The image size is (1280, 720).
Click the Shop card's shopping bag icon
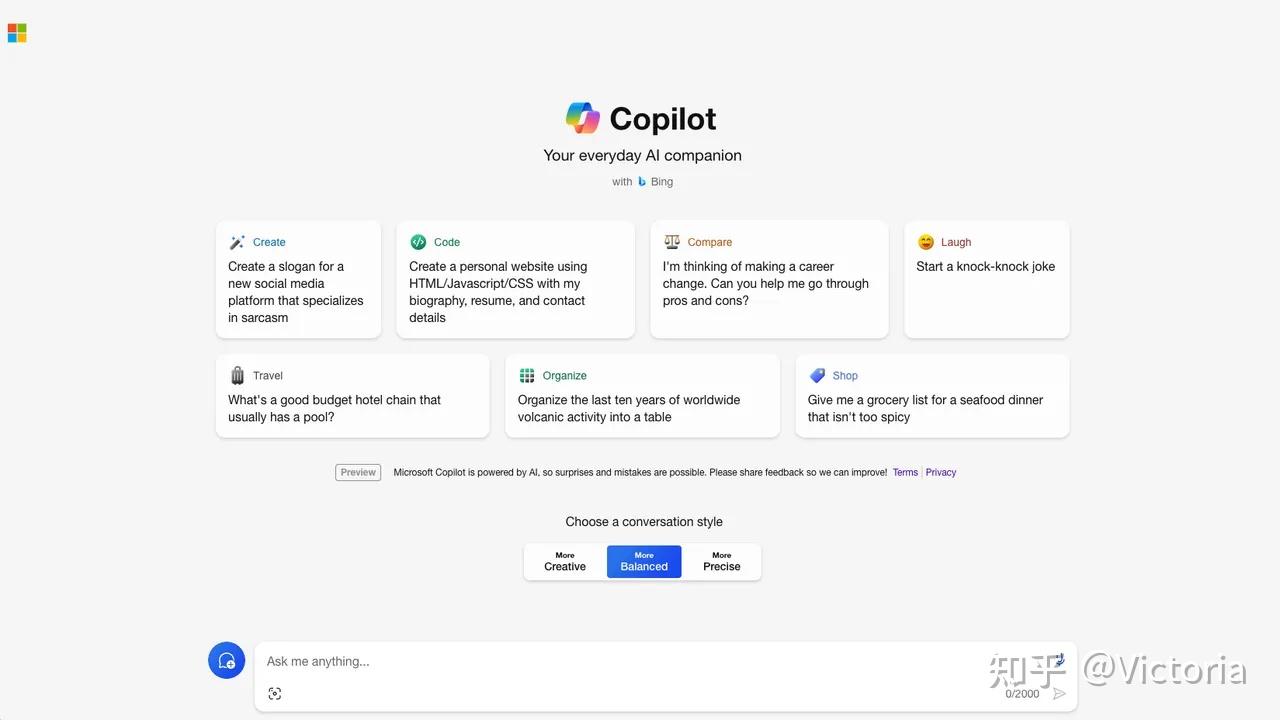tap(816, 375)
